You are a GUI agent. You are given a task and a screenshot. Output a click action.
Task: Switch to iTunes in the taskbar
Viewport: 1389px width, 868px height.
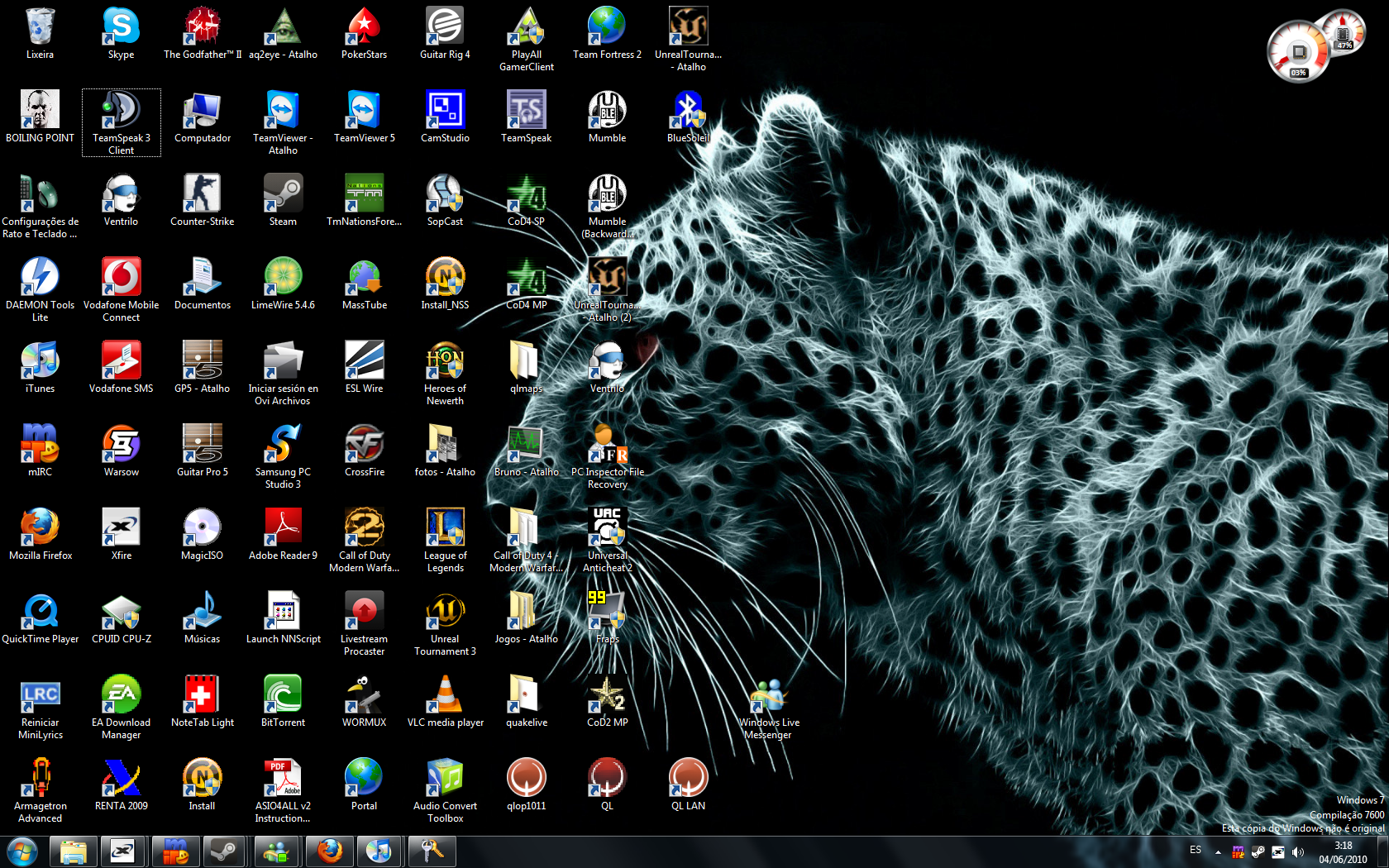[x=379, y=851]
